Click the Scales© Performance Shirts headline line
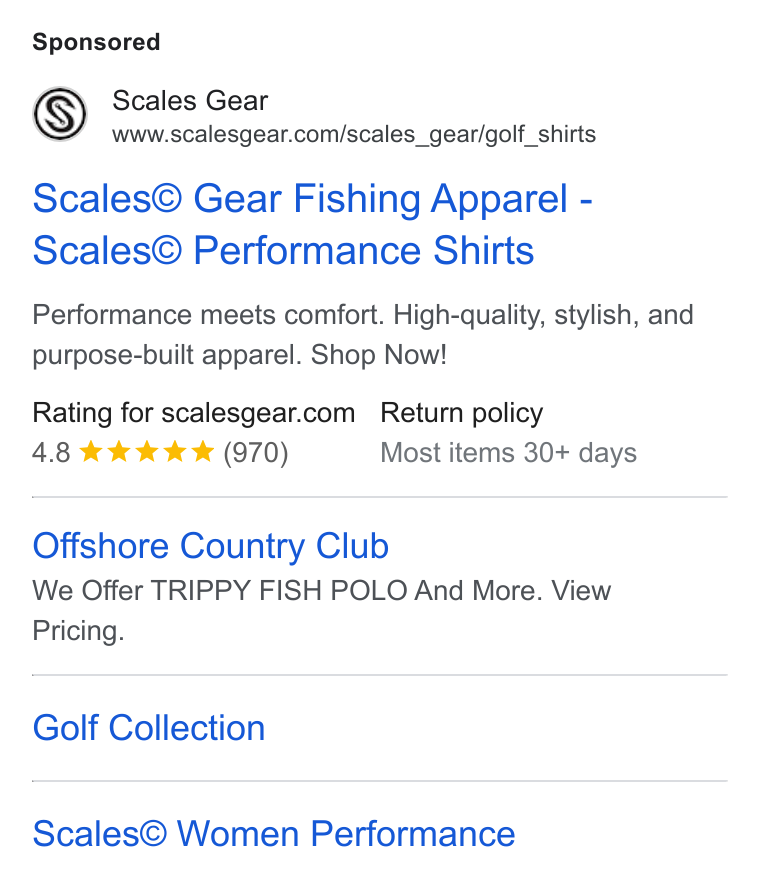Viewport: 760px width, 886px height. (x=283, y=251)
